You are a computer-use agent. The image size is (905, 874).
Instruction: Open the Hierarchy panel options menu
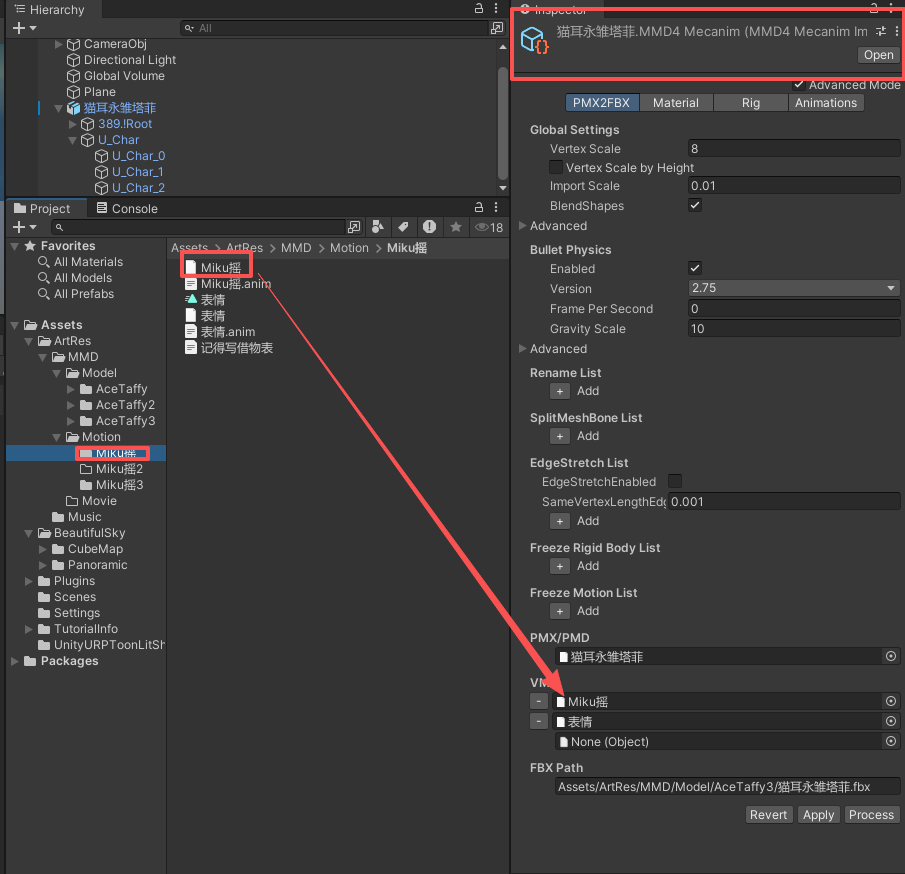pos(496,8)
